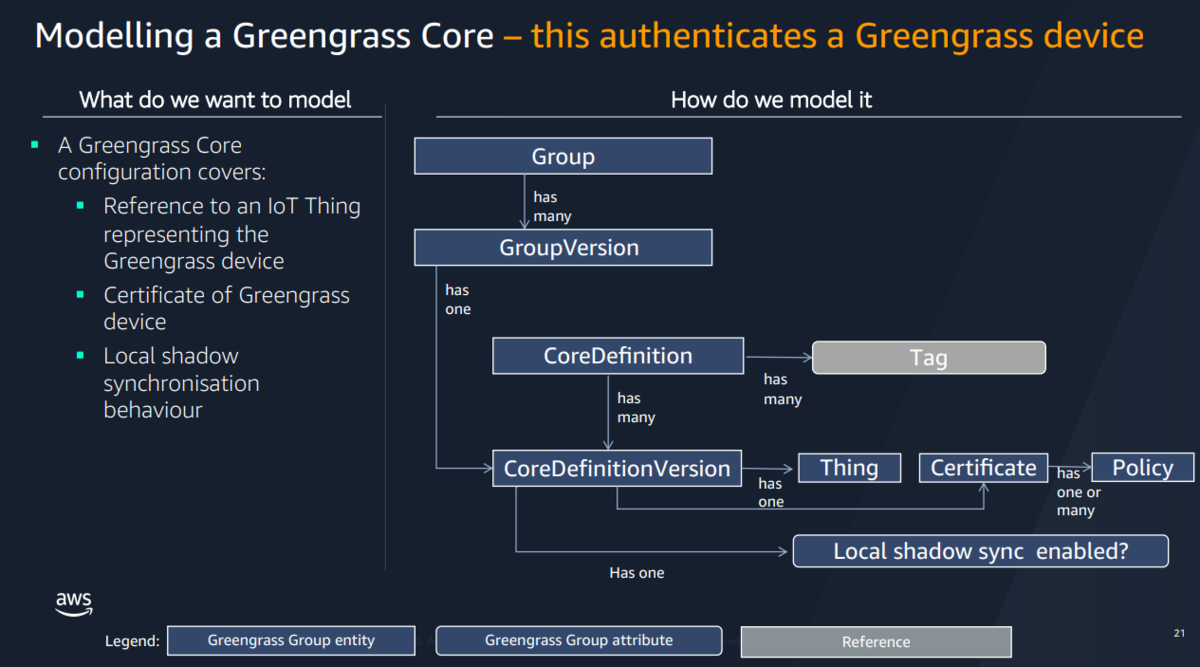Click the 'Legend:' label
Screen dimensions: 1200x667
[x=133, y=641]
